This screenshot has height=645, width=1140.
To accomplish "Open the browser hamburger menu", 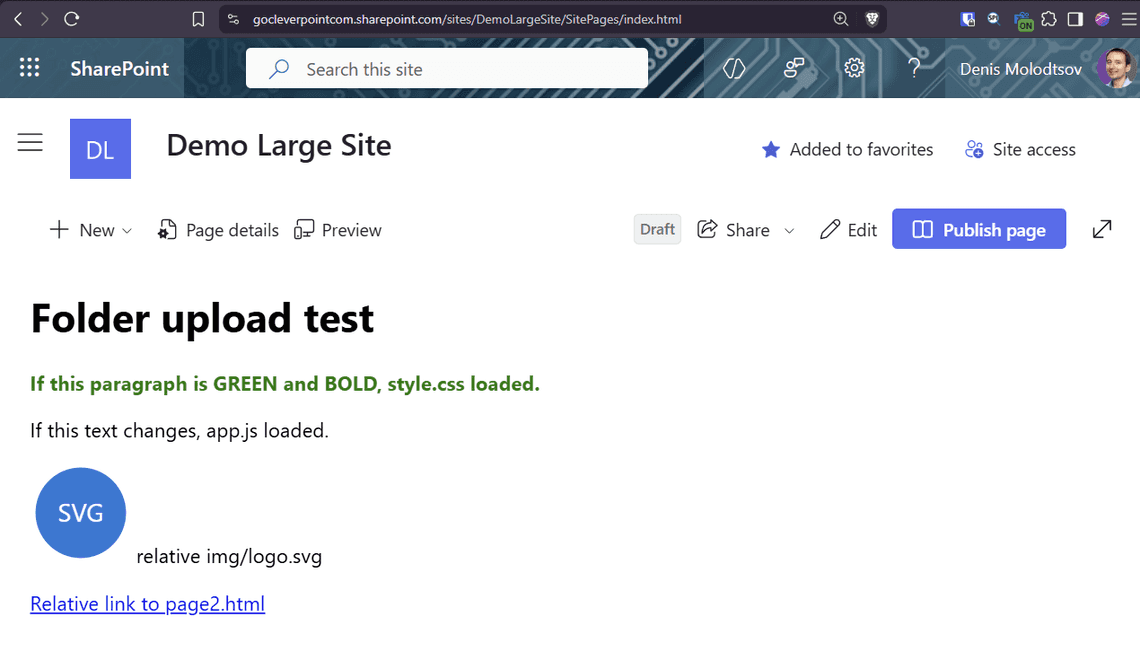I will point(1129,19).
